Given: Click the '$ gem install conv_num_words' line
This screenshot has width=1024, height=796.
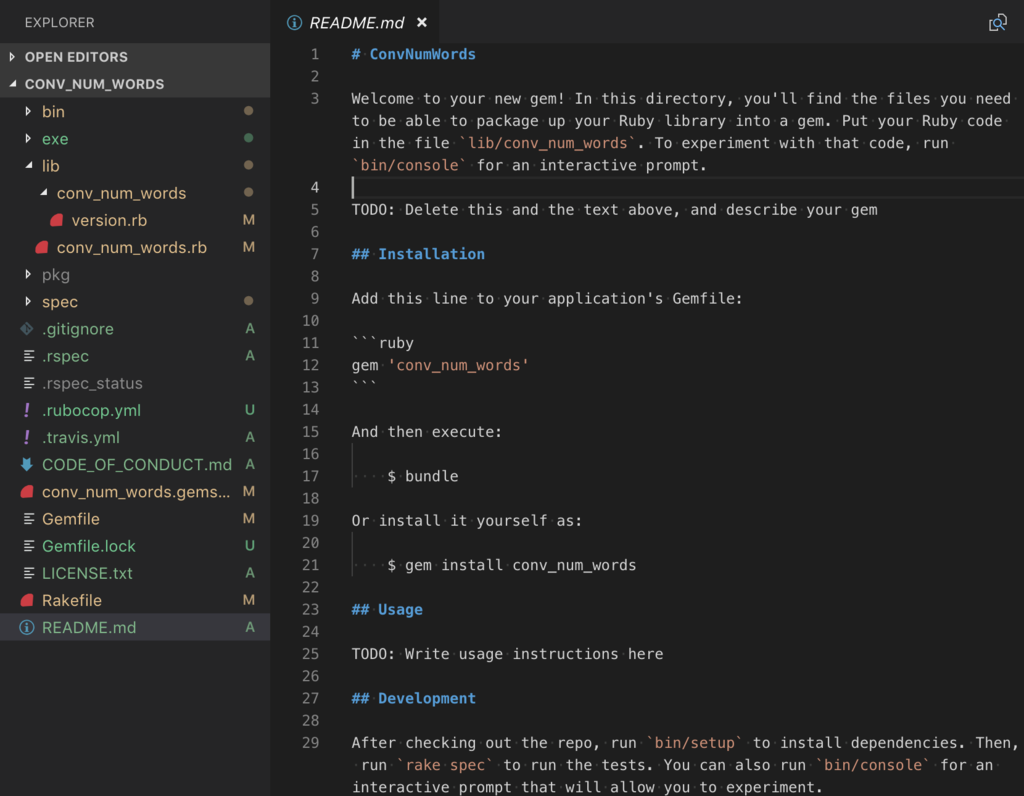Looking at the screenshot, I should [x=511, y=565].
